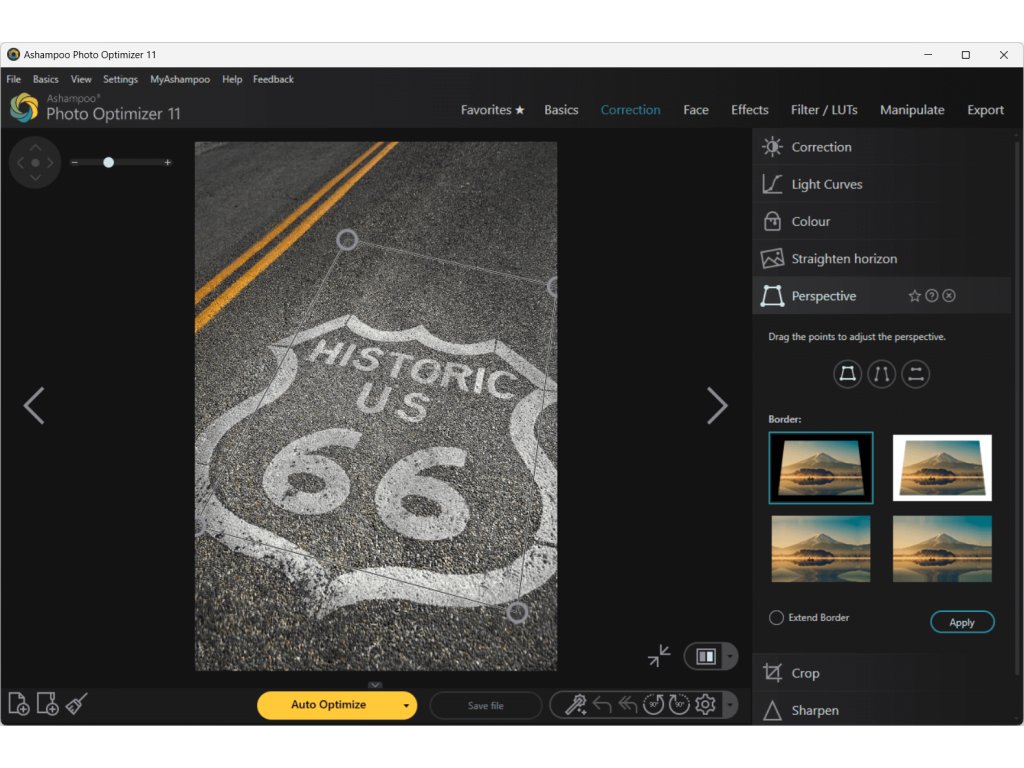Screen dimensions: 1024x768
Task: Expand the Light Curves section
Action: [x=826, y=184]
